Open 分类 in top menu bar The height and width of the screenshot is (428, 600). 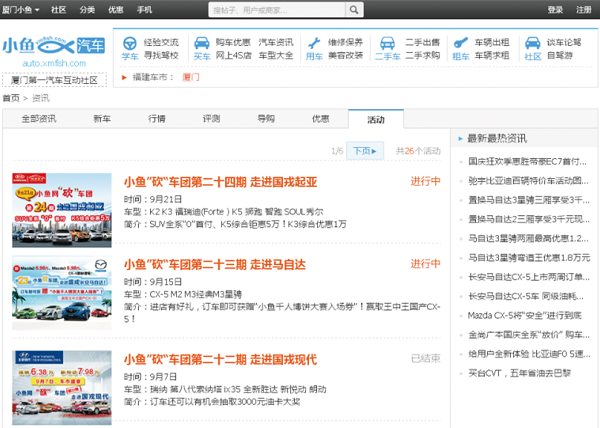point(87,10)
